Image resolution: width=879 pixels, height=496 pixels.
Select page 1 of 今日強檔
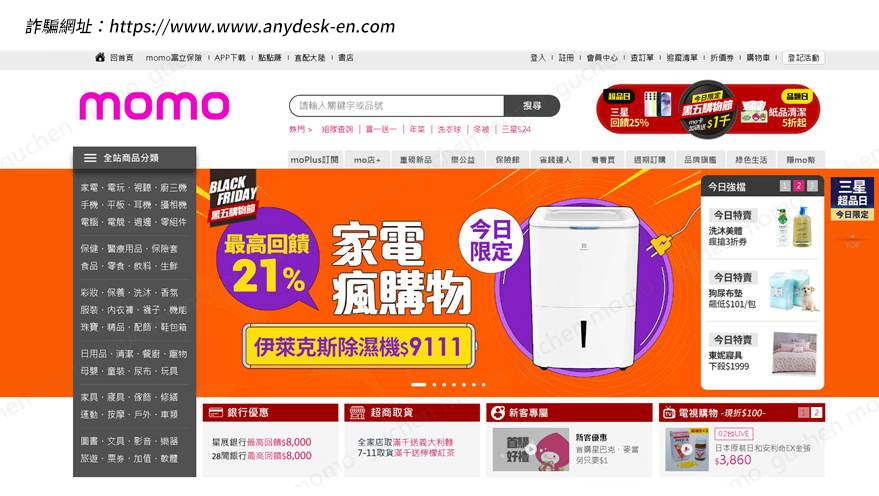[x=785, y=186]
